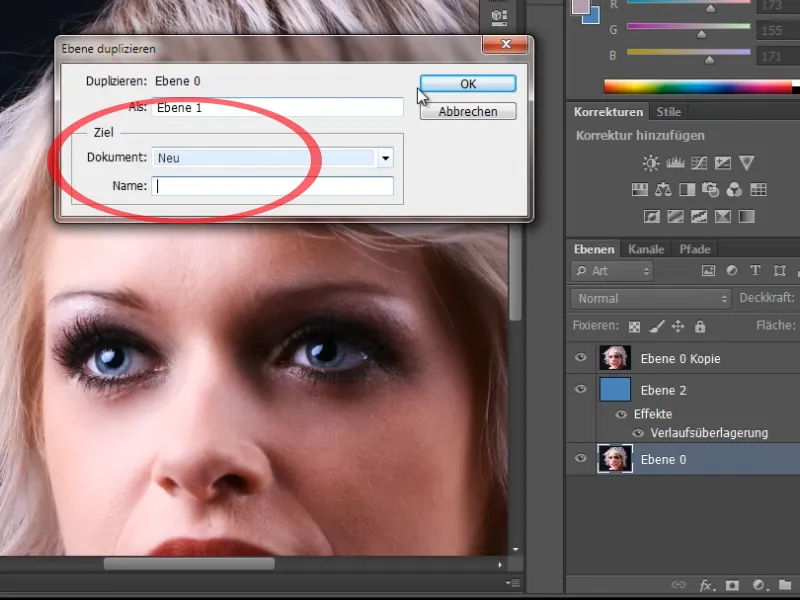The height and width of the screenshot is (600, 800).
Task: Add a Hue/Saturation adjustment
Action: coord(640,190)
